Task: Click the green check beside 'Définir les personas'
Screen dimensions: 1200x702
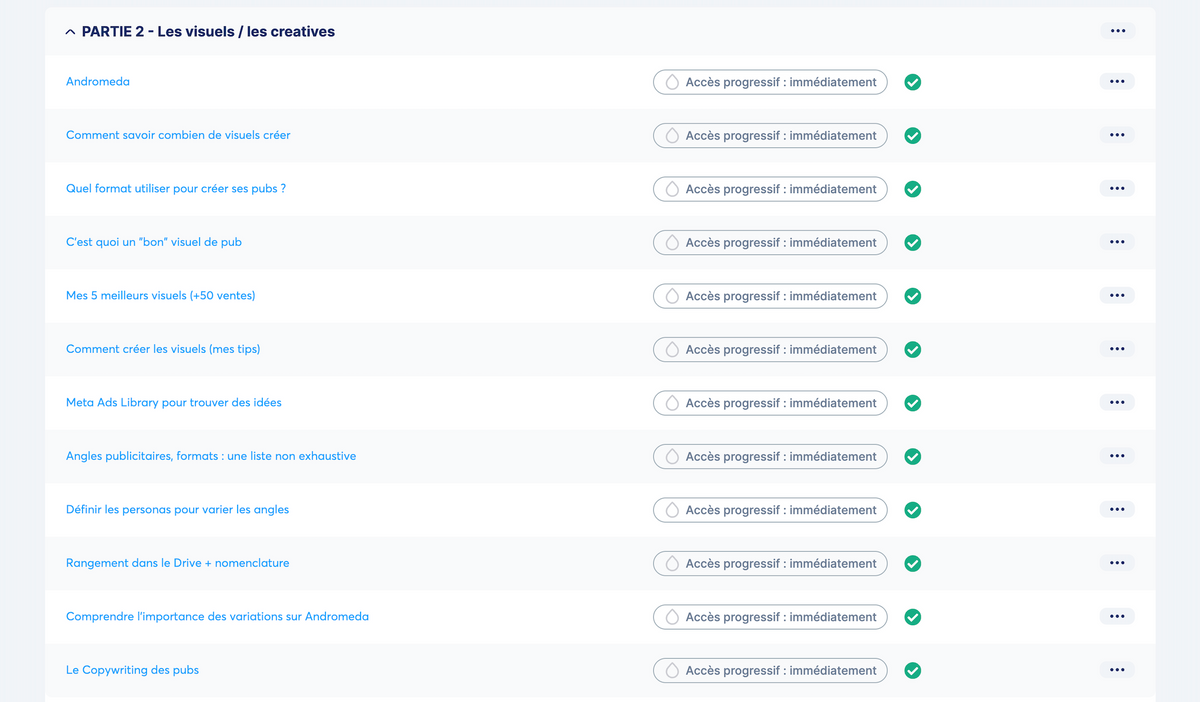Action: [x=912, y=510]
